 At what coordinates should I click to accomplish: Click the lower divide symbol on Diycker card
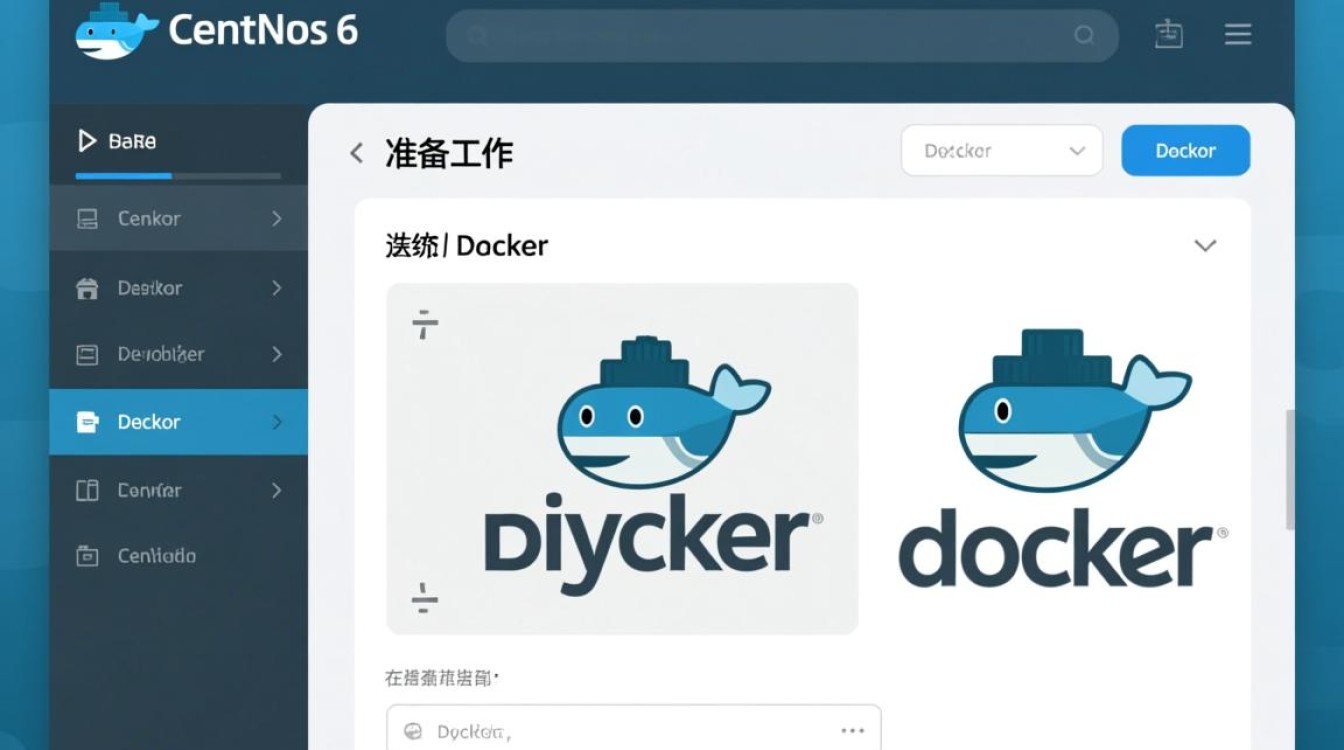pyautogui.click(x=425, y=597)
